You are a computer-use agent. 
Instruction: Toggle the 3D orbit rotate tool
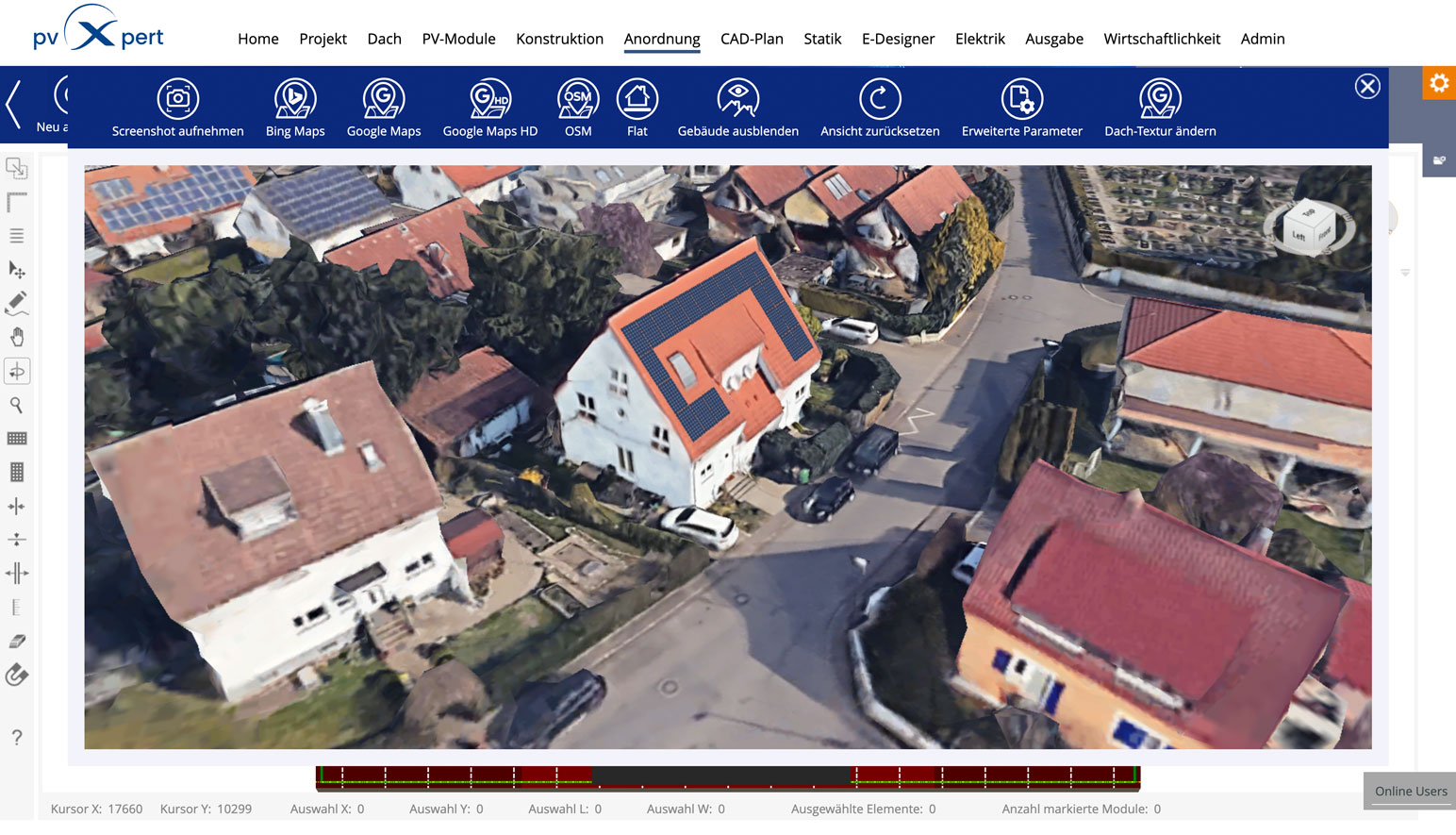[17, 372]
